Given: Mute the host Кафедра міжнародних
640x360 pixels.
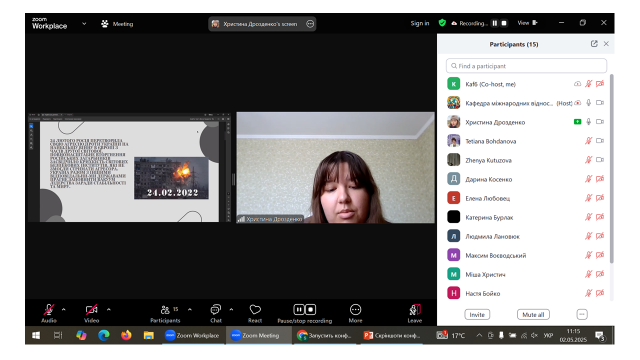Looking at the screenshot, I should (588, 103).
